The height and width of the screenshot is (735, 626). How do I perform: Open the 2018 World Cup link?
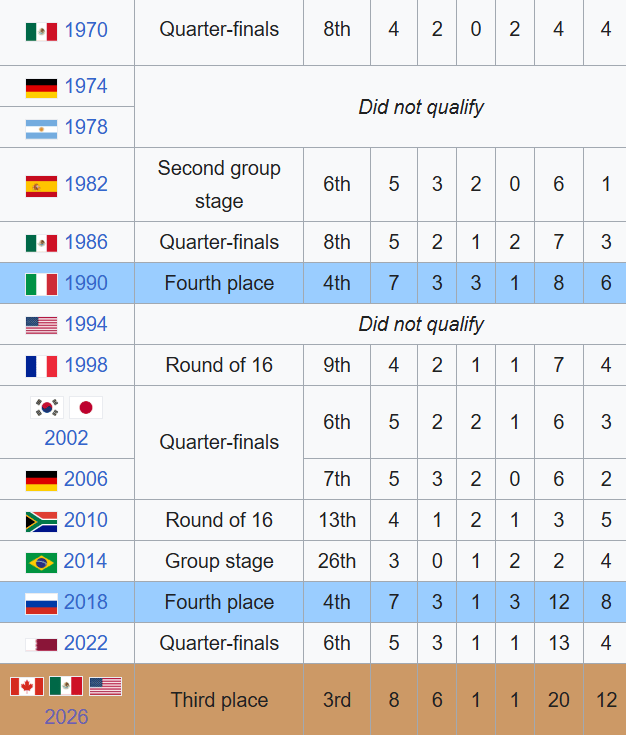coord(86,602)
